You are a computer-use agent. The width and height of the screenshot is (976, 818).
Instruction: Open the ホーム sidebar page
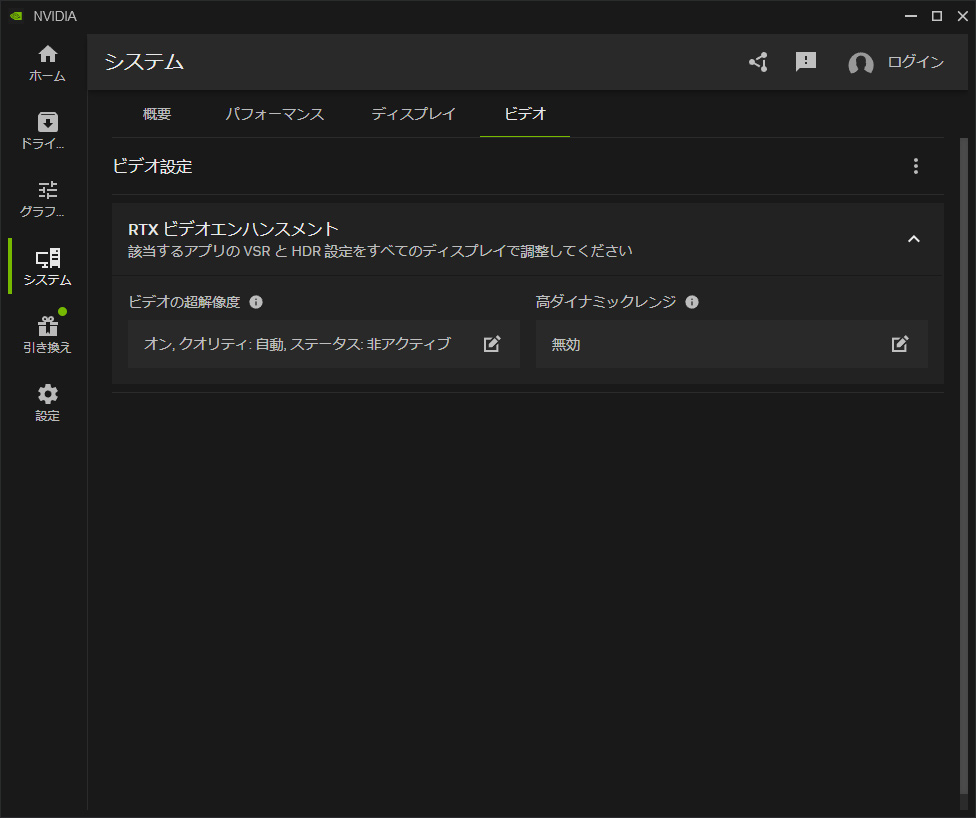pyautogui.click(x=47, y=63)
